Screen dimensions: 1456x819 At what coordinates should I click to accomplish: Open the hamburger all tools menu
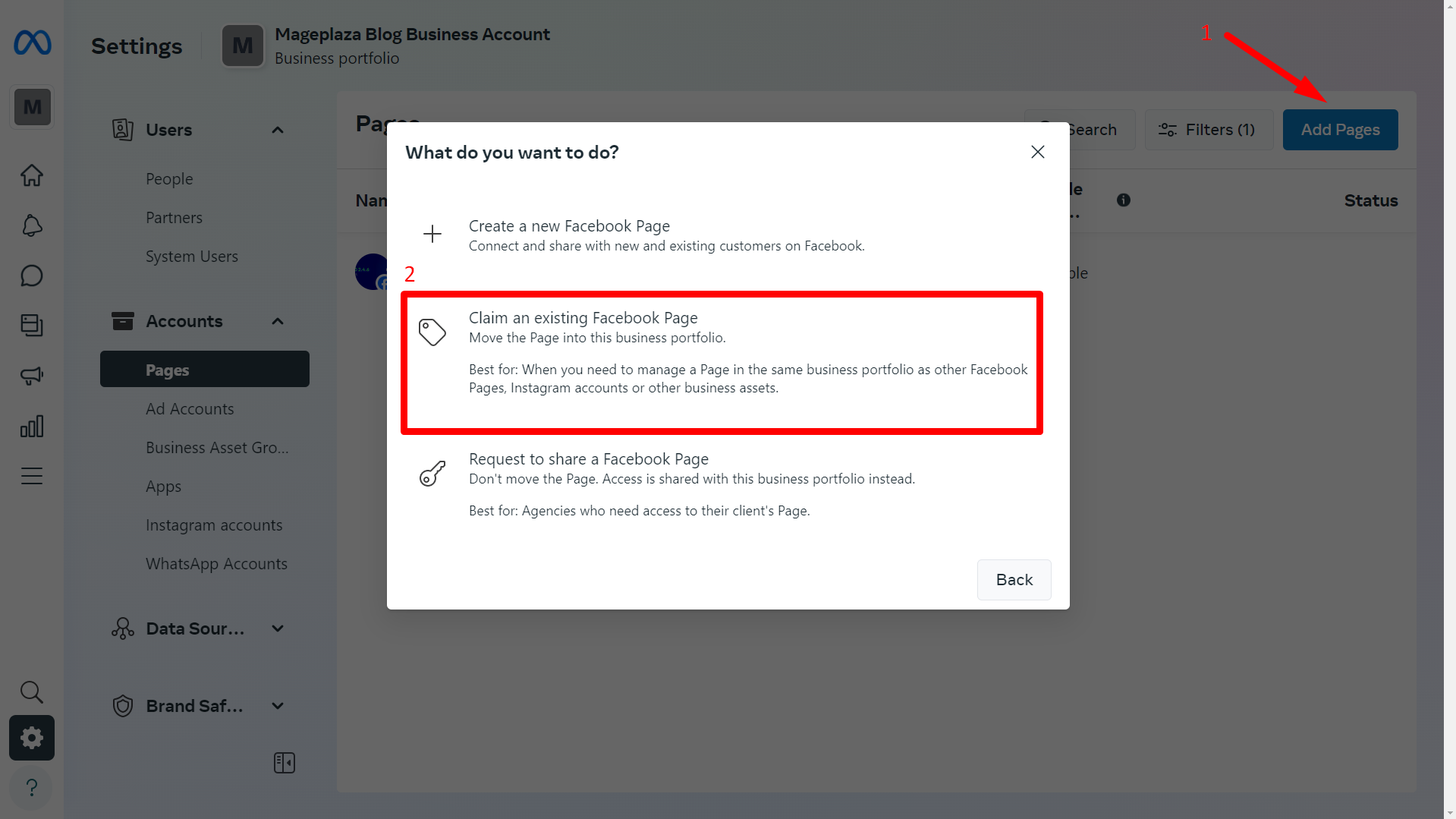click(x=32, y=476)
